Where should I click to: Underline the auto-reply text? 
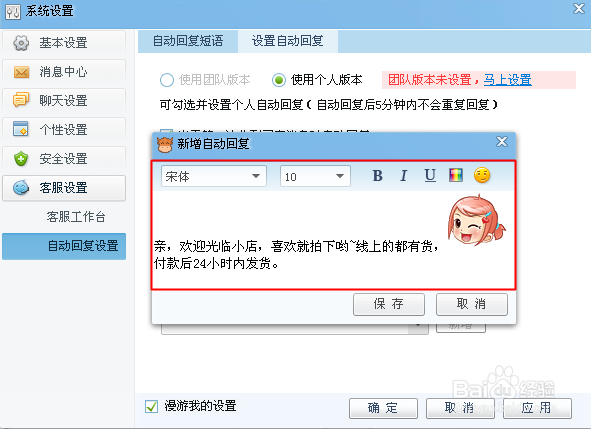coord(430,176)
